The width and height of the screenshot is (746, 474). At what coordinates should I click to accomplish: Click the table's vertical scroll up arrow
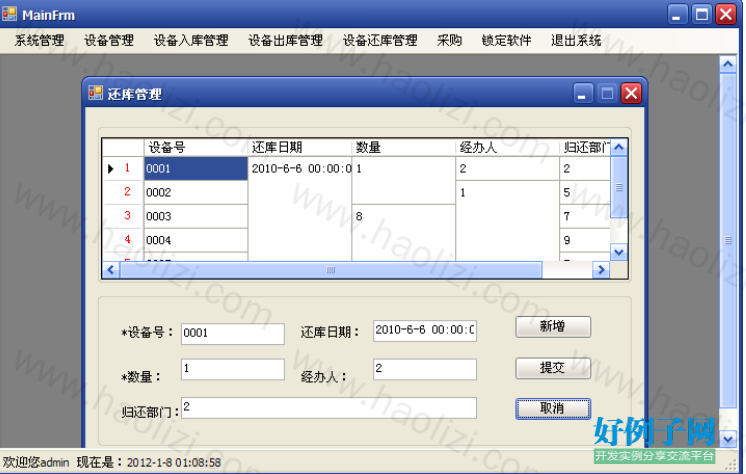pyautogui.click(x=619, y=147)
